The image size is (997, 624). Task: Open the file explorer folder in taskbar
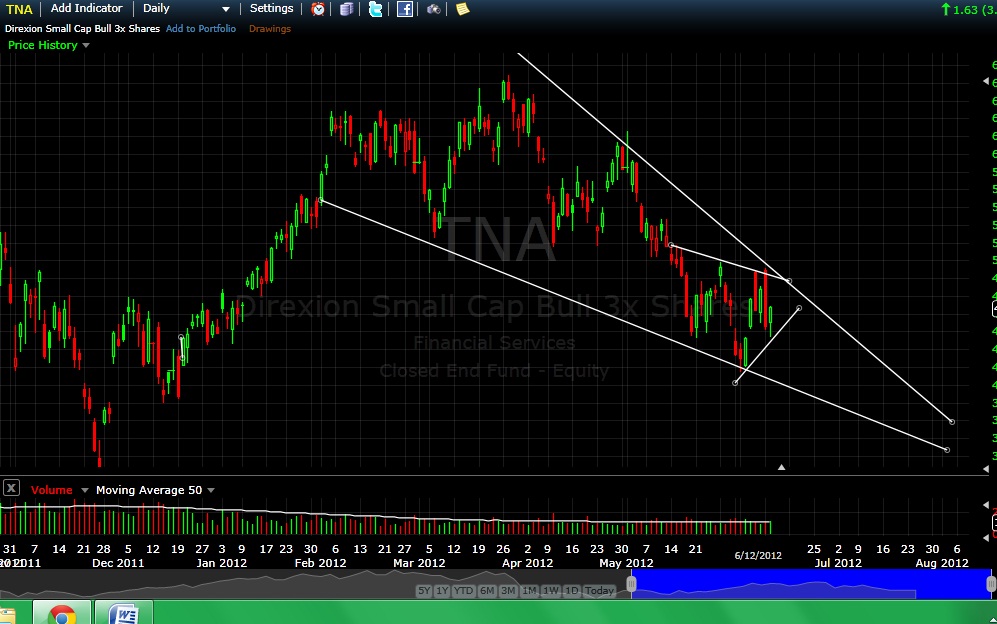tap(7, 616)
